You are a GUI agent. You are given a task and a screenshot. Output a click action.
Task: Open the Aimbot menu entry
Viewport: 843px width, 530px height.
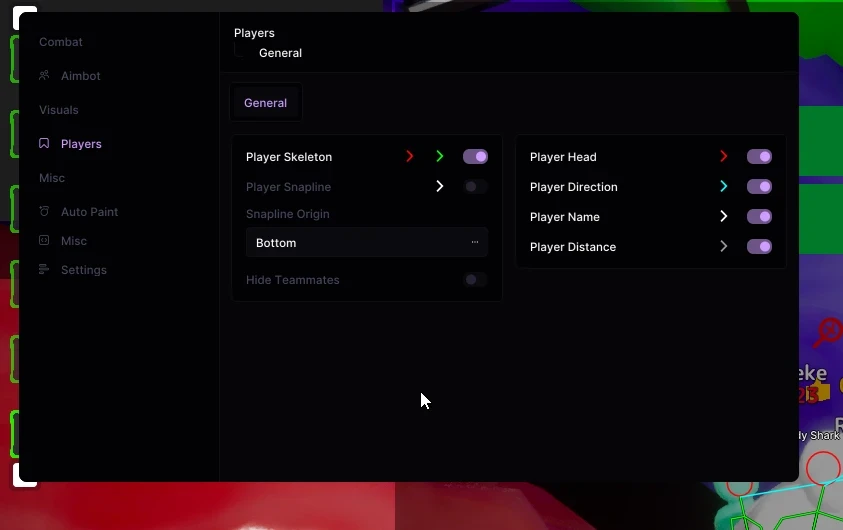81,76
